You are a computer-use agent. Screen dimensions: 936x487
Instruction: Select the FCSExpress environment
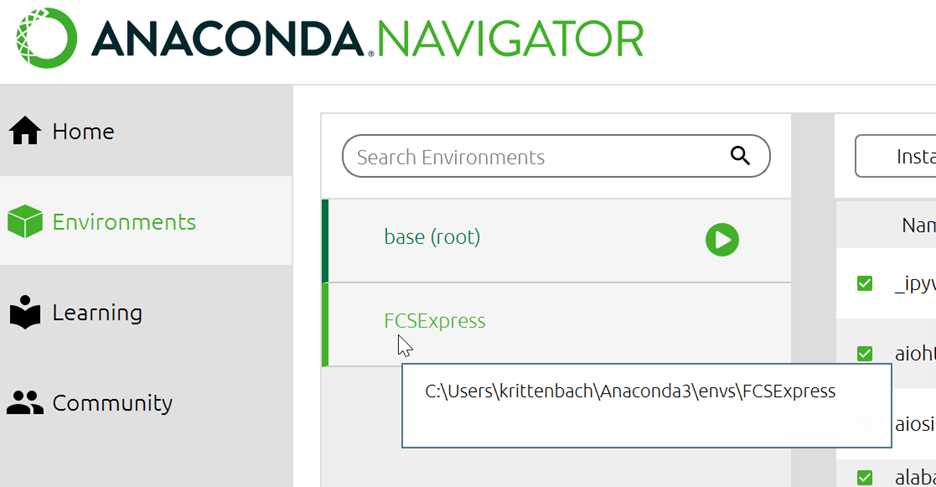tap(435, 321)
